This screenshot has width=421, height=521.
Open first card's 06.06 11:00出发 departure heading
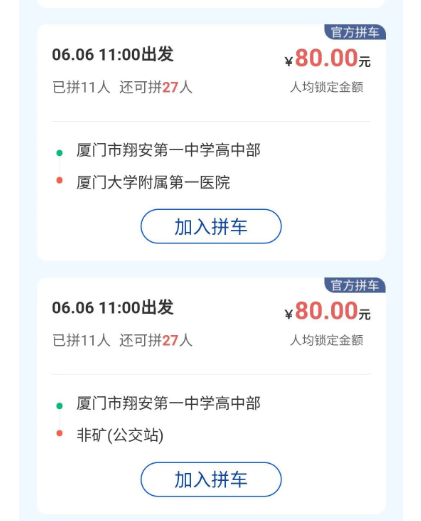(x=113, y=54)
